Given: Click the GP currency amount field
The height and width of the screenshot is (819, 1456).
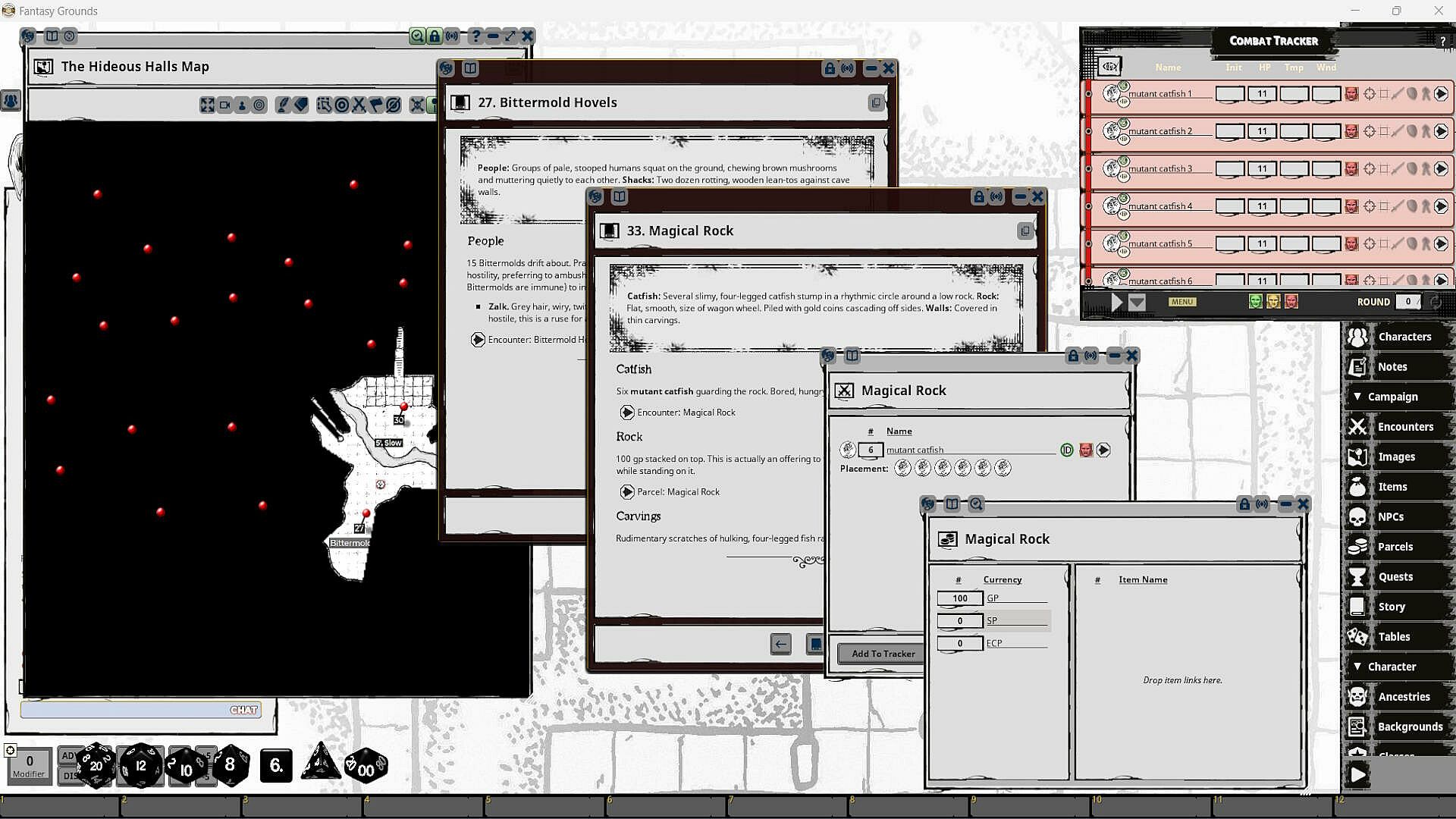Looking at the screenshot, I should tap(959, 598).
